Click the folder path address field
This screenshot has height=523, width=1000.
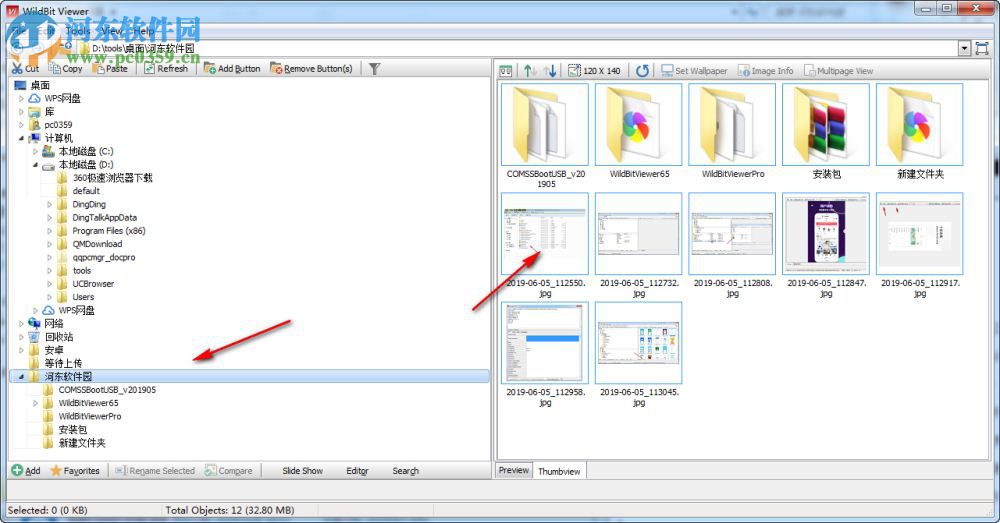point(517,48)
